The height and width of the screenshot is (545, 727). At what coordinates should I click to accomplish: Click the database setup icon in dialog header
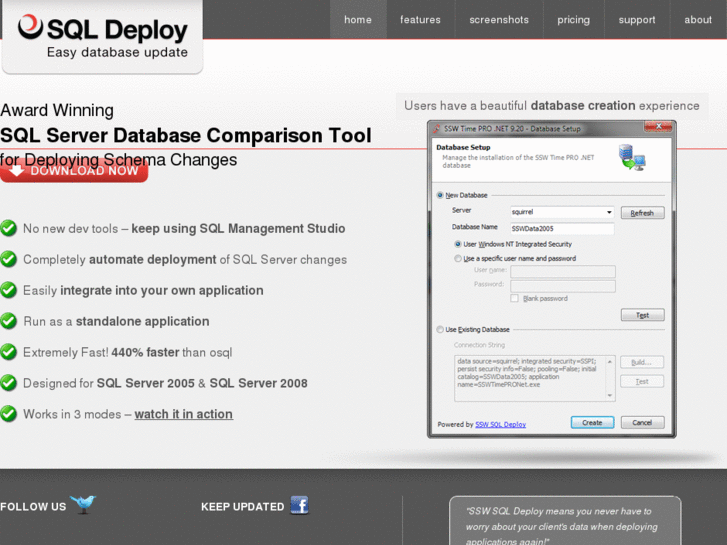point(631,157)
